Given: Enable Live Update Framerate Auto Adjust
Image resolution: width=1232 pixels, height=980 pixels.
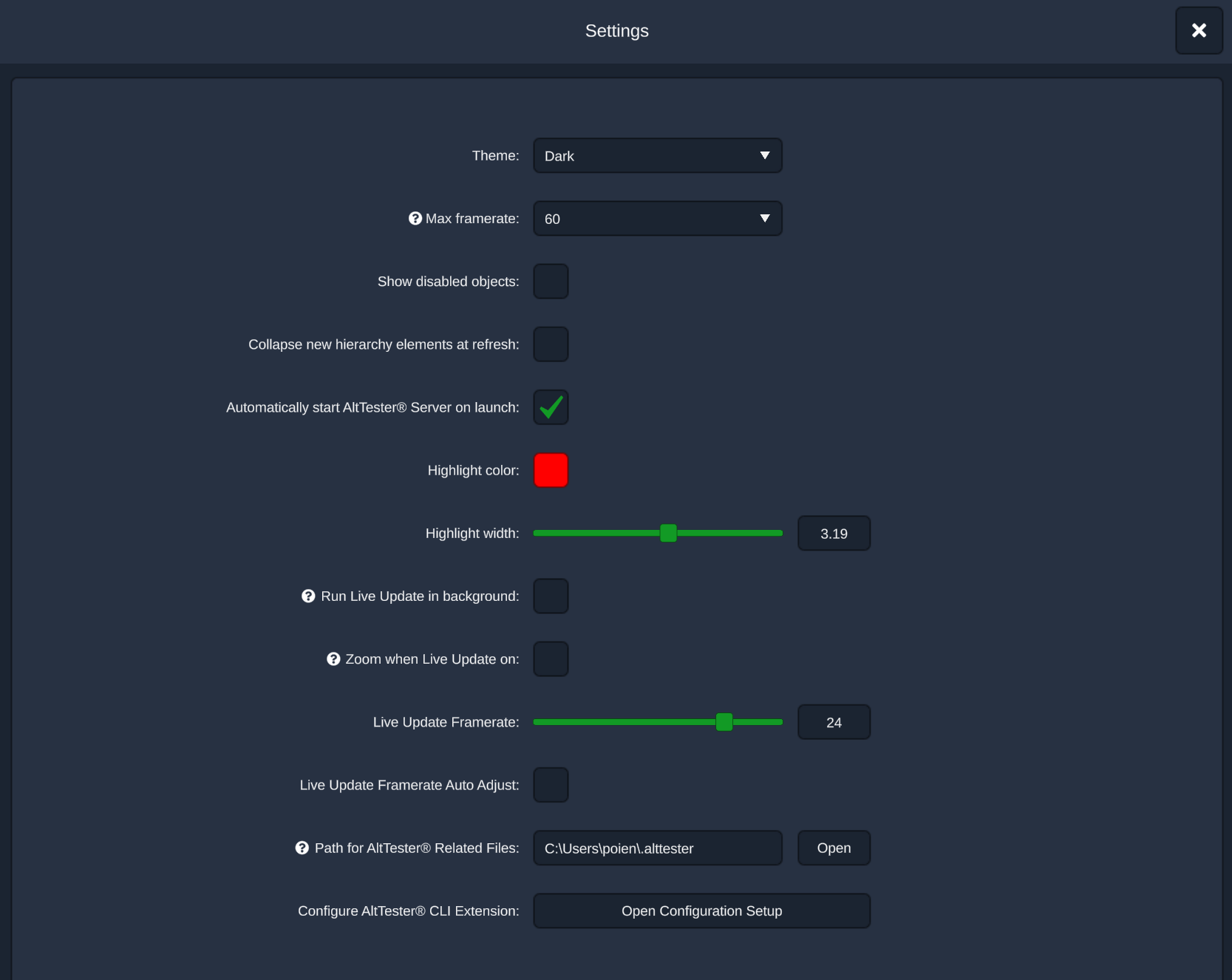Looking at the screenshot, I should coord(551,785).
